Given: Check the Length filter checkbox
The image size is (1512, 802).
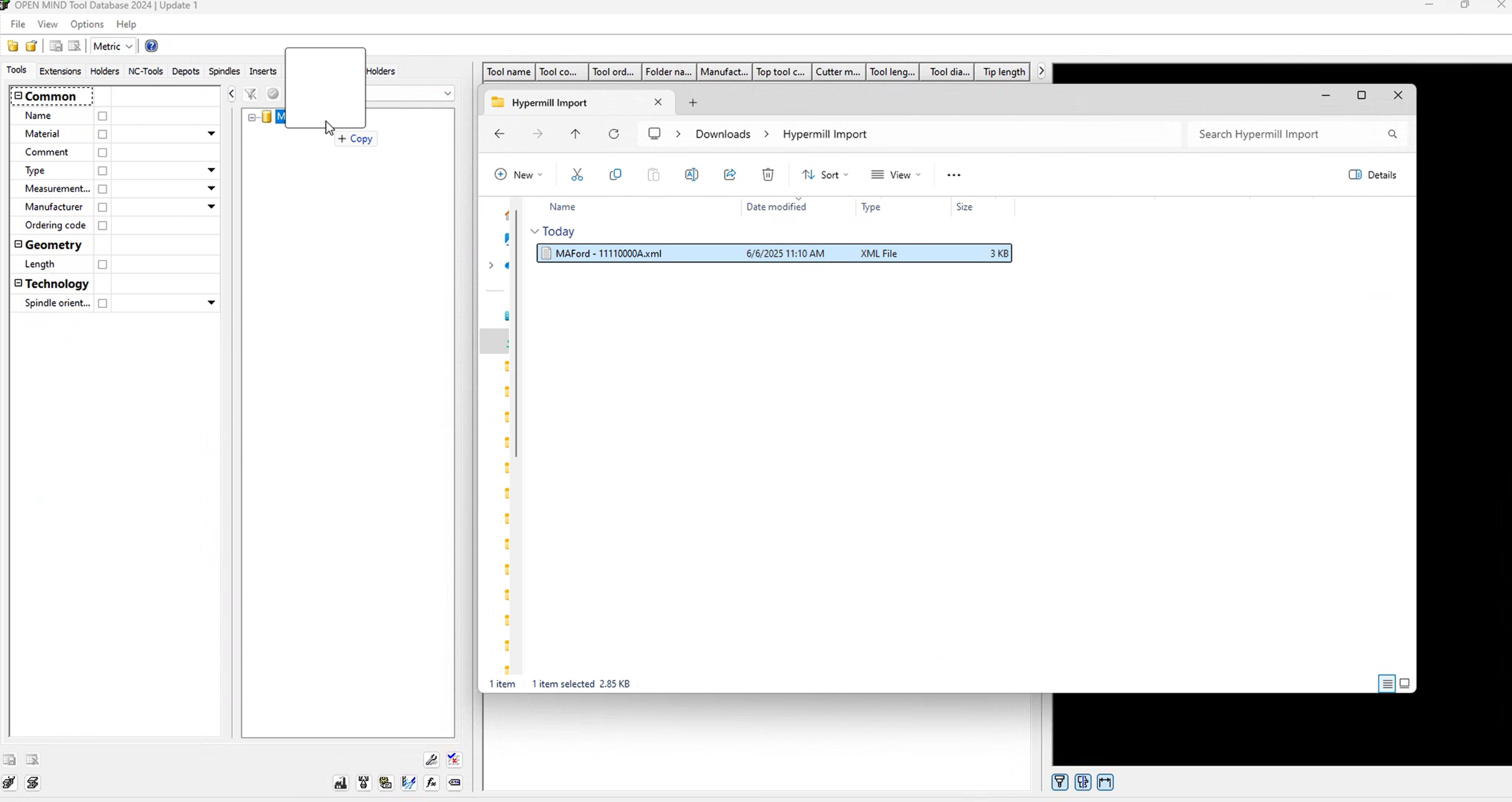Looking at the screenshot, I should (103, 265).
